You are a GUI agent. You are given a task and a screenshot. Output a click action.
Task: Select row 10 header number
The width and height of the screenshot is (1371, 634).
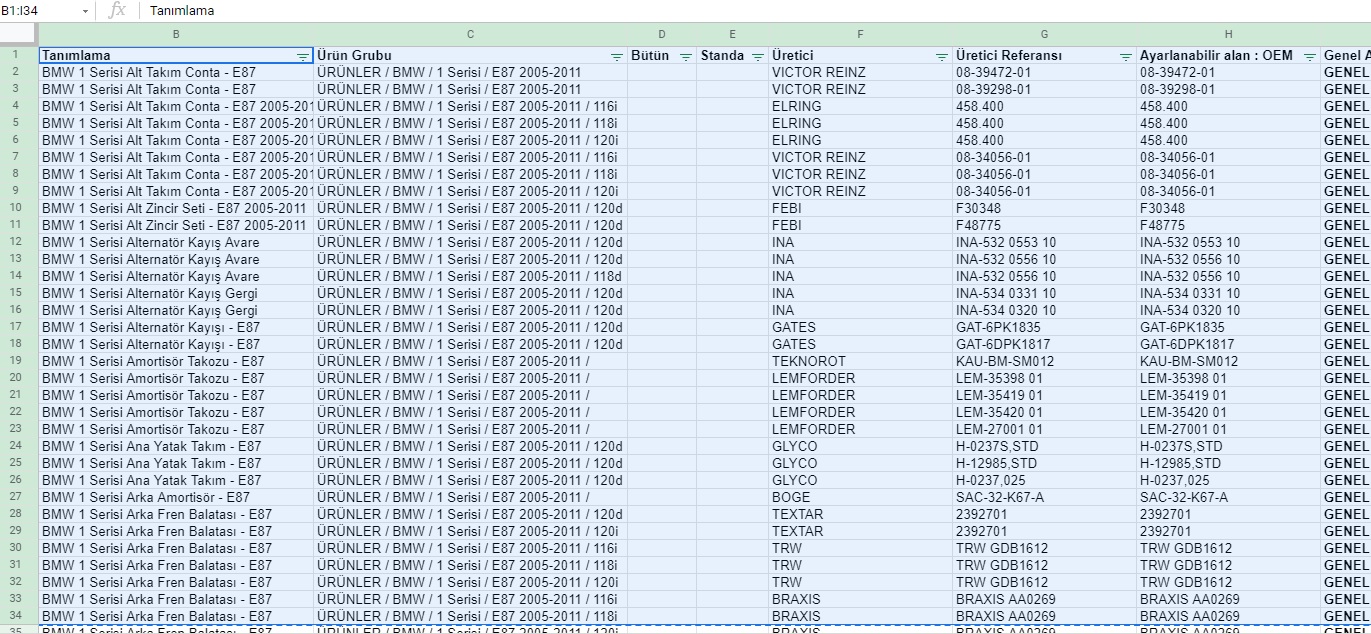(18, 208)
